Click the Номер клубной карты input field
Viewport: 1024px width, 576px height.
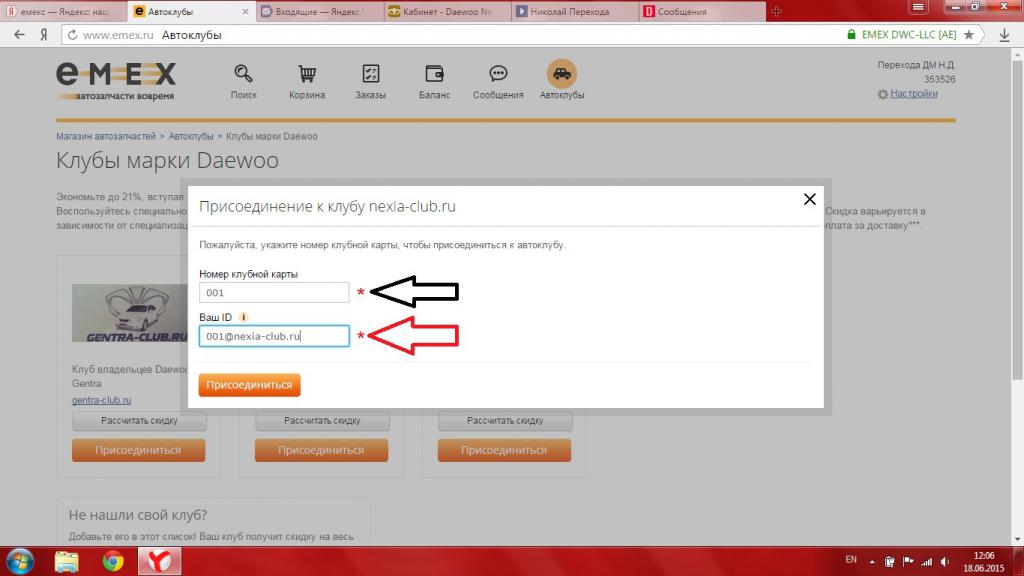tap(274, 293)
